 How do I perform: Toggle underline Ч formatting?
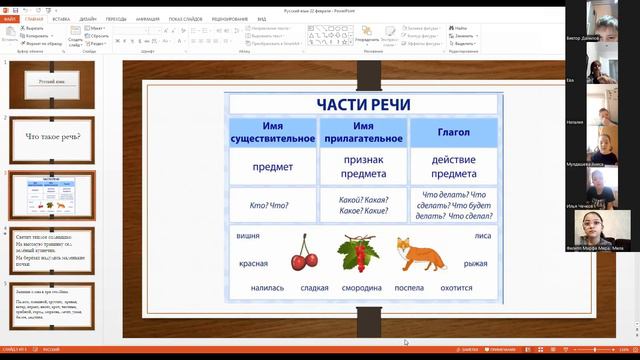132,41
